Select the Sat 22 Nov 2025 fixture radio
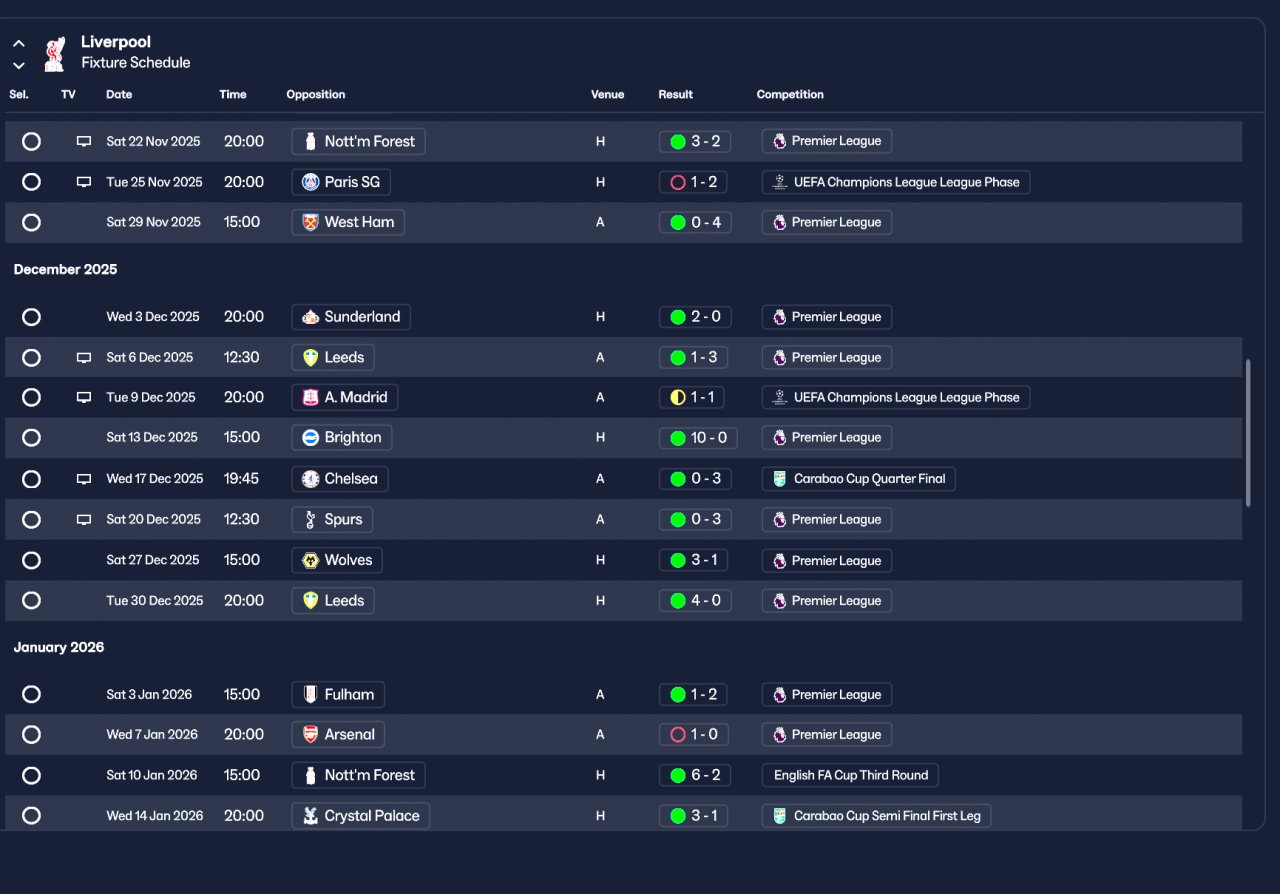This screenshot has width=1280, height=894. point(31,142)
